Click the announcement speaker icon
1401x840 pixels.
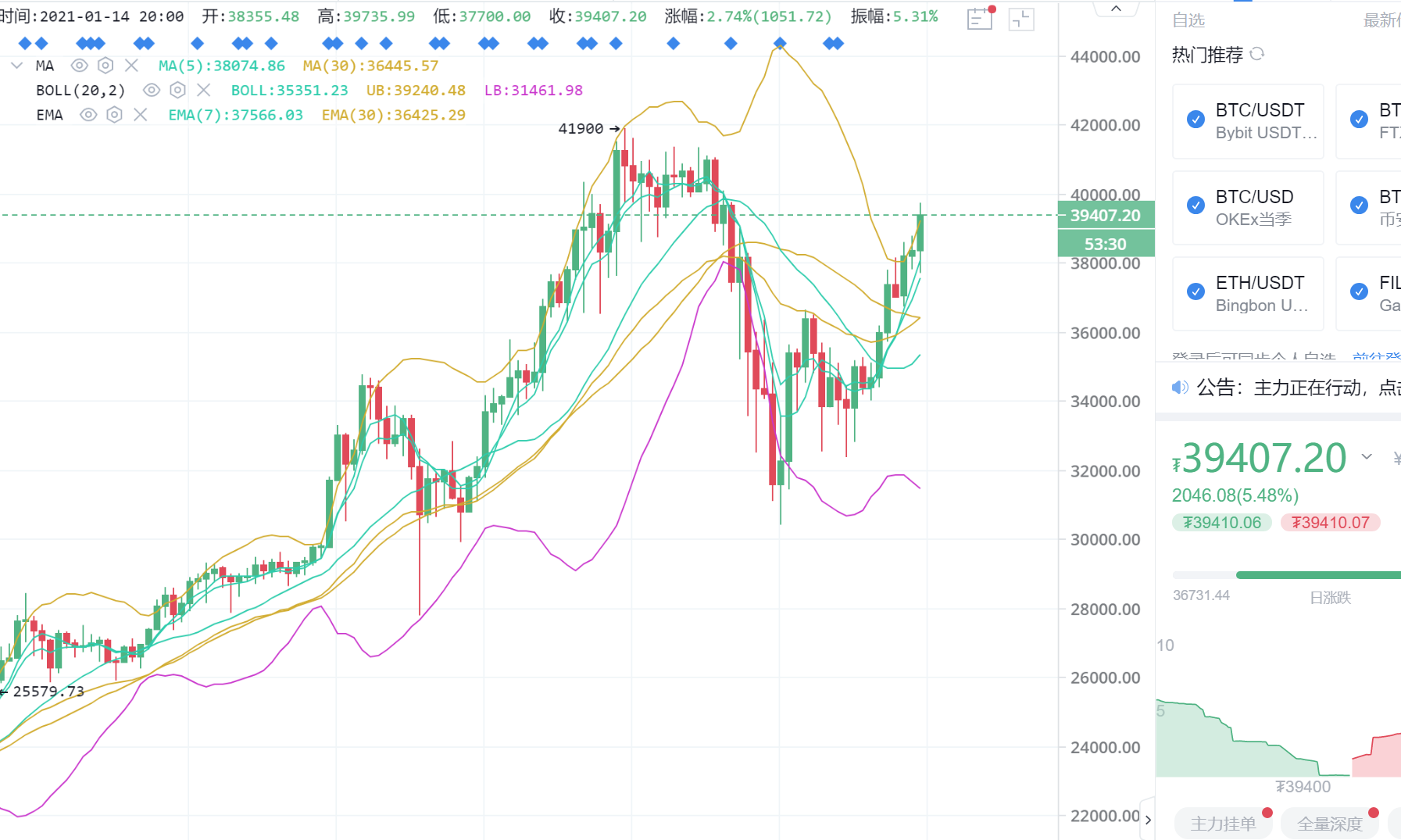pos(1180,387)
